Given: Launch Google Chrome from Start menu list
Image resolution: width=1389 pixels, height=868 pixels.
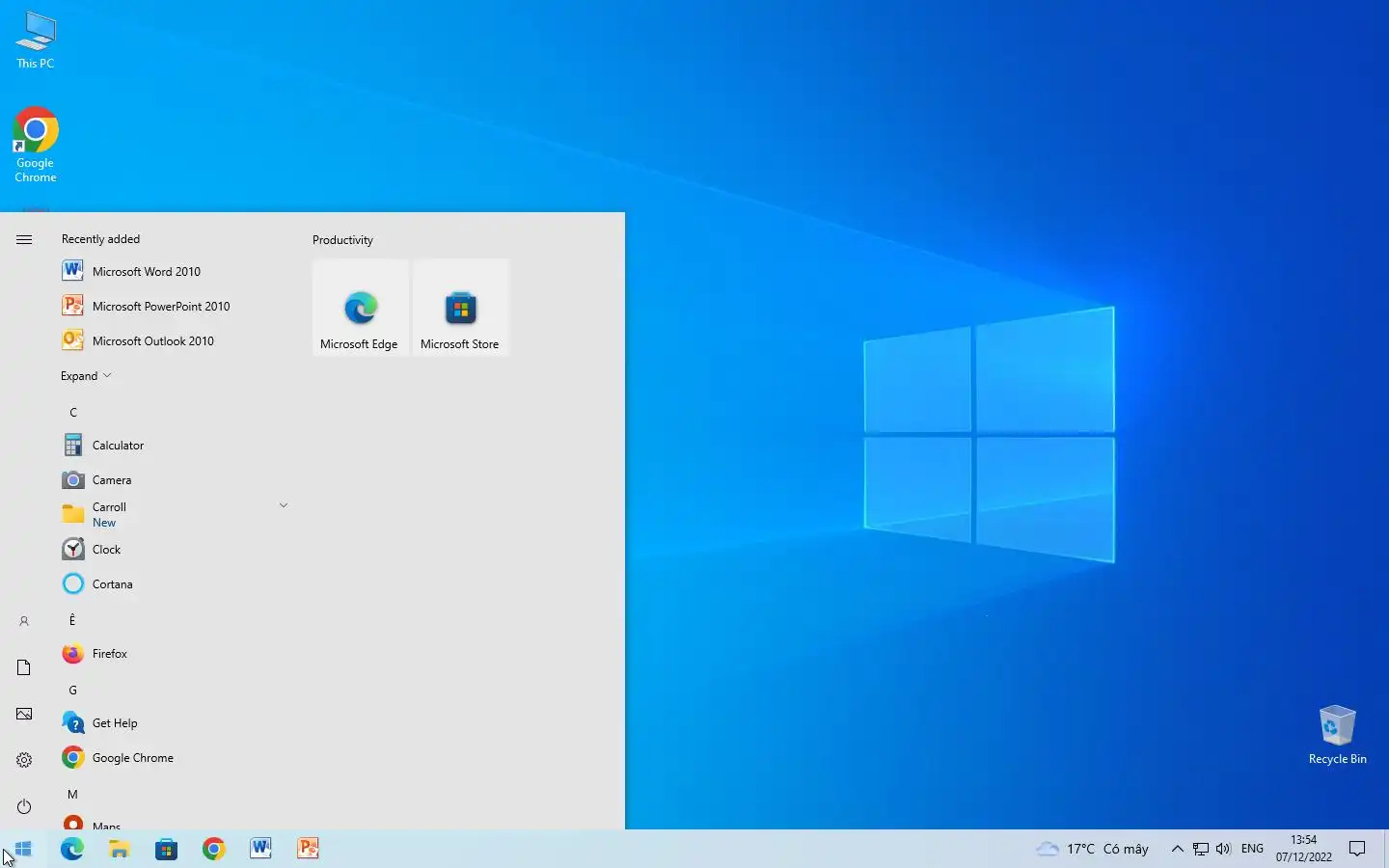Looking at the screenshot, I should click(x=174, y=758).
